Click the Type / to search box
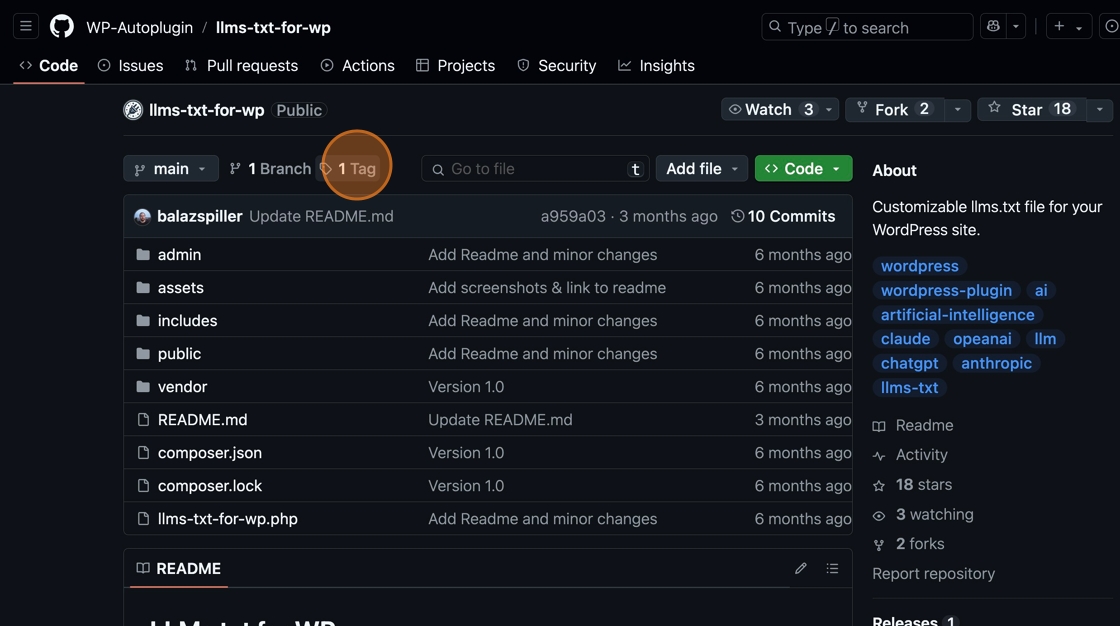Viewport: 1120px width, 626px height. pos(867,27)
